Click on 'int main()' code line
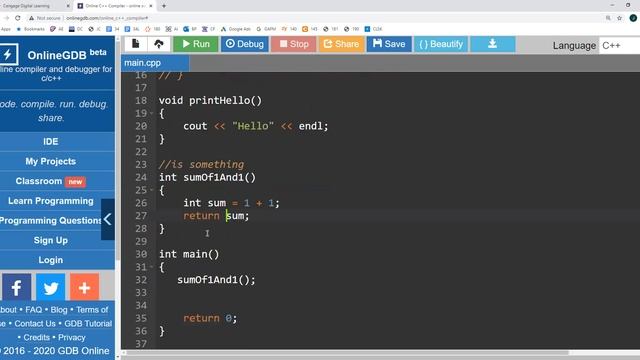 (x=189, y=254)
